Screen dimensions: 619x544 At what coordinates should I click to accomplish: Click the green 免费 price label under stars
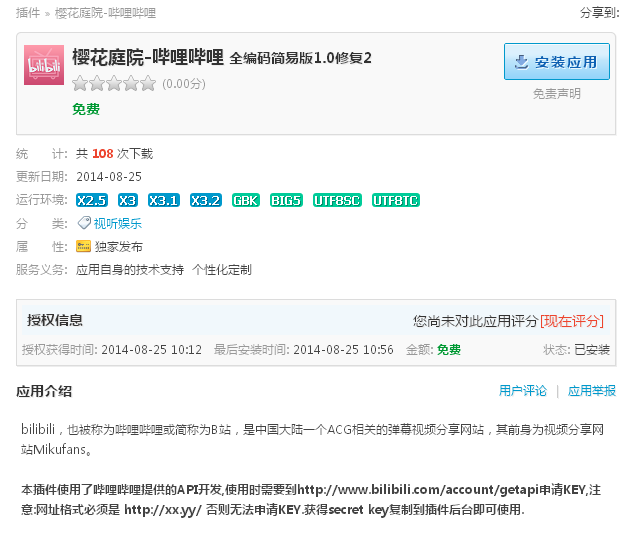coord(86,109)
